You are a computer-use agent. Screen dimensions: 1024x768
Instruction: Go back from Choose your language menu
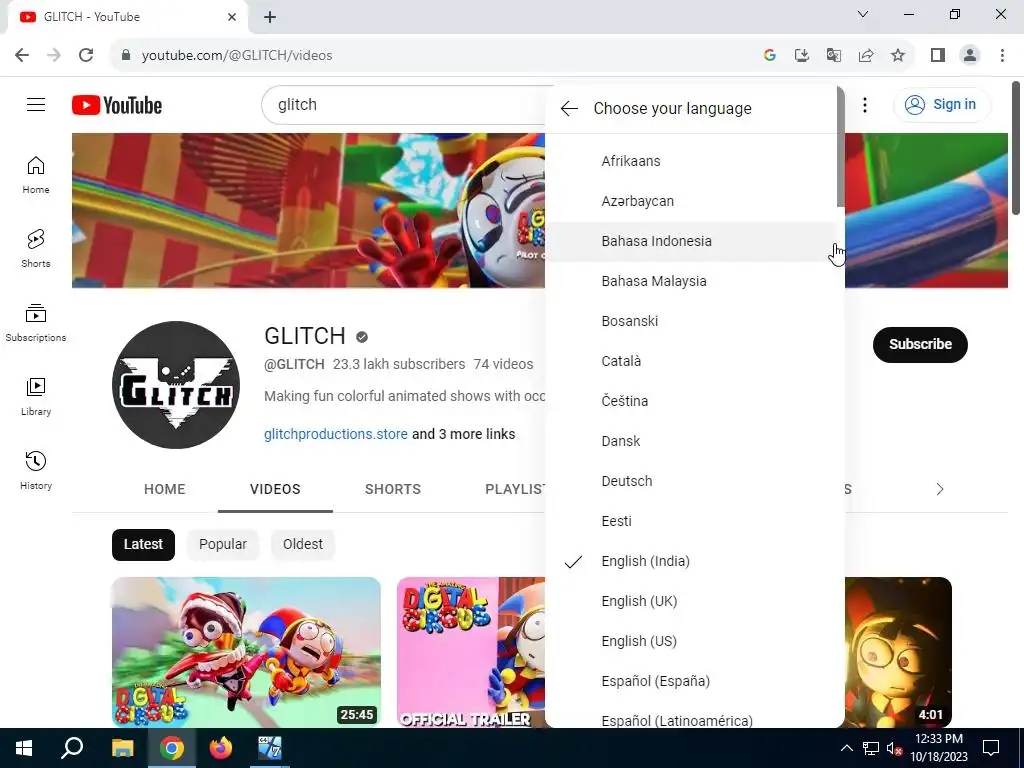tap(569, 108)
